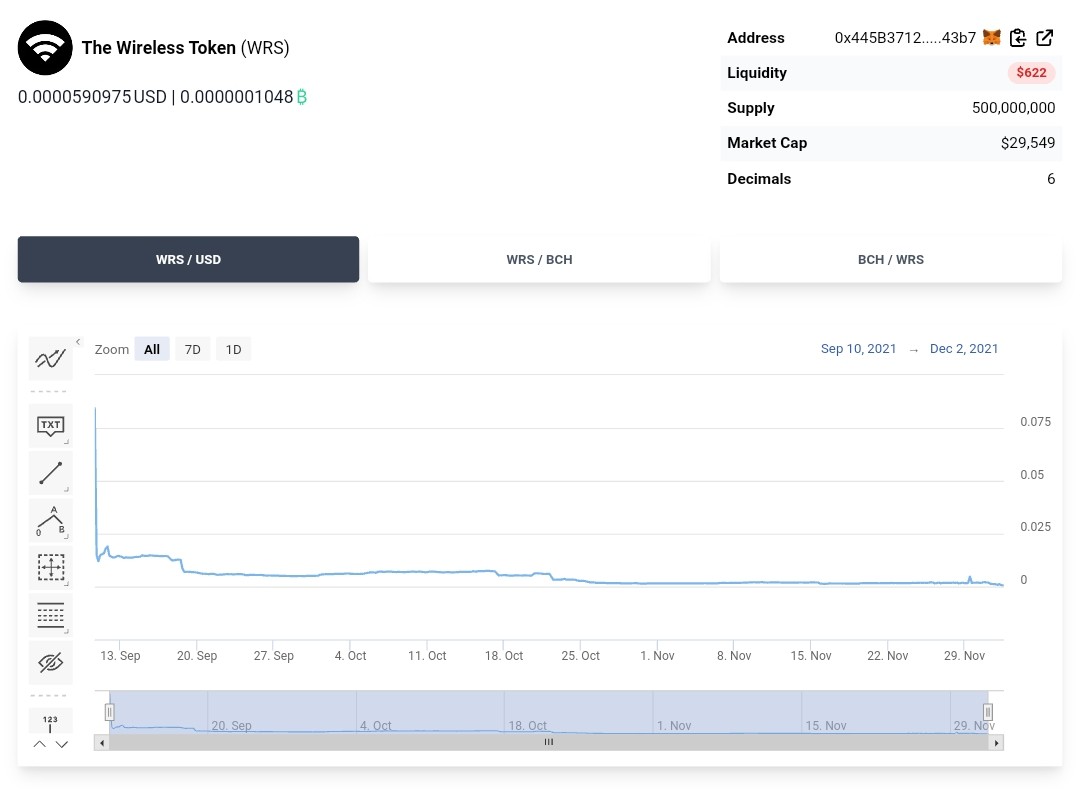The image size is (1080, 789).
Task: Click navigator scrollbar center grip
Action: point(549,742)
